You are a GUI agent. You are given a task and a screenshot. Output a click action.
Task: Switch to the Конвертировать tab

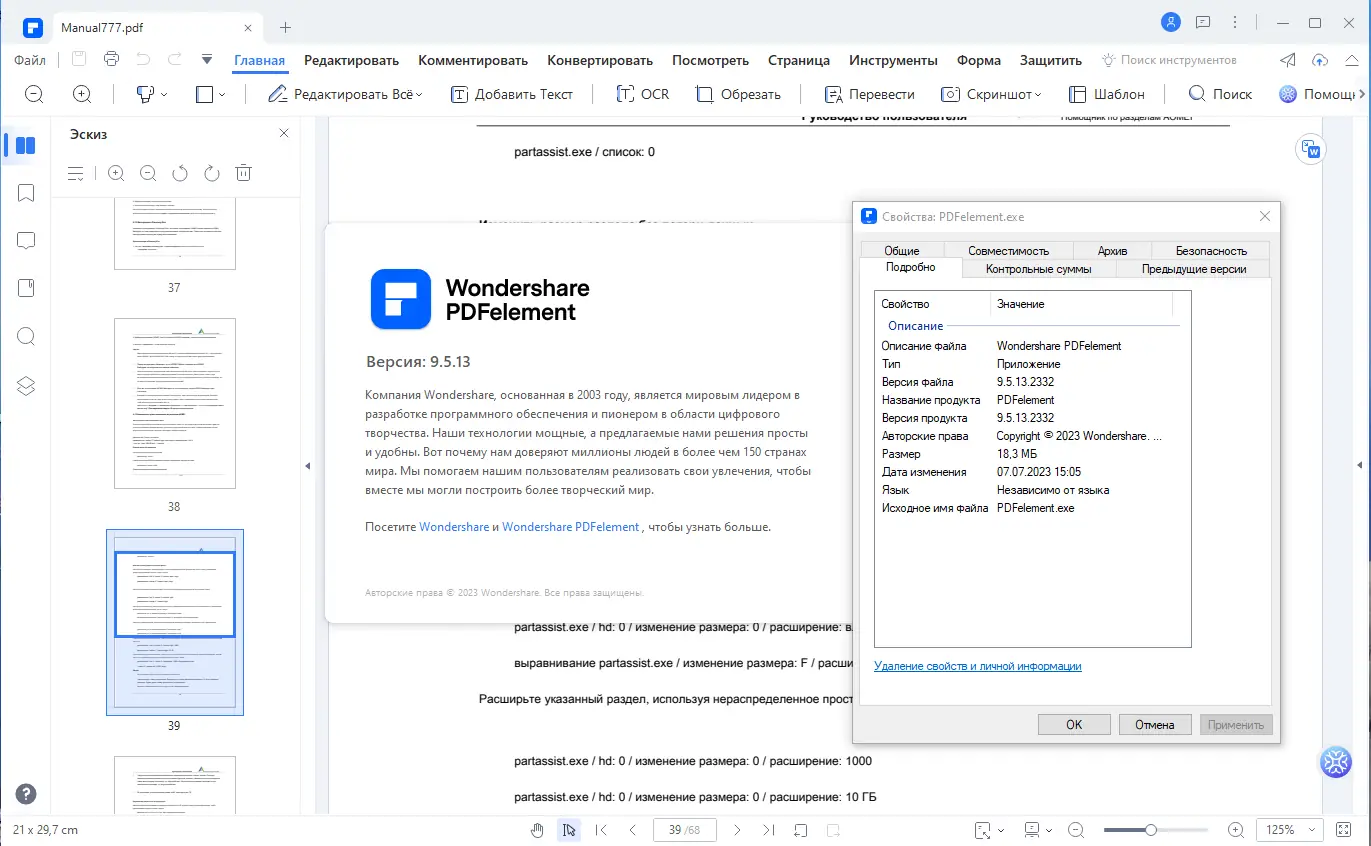600,60
